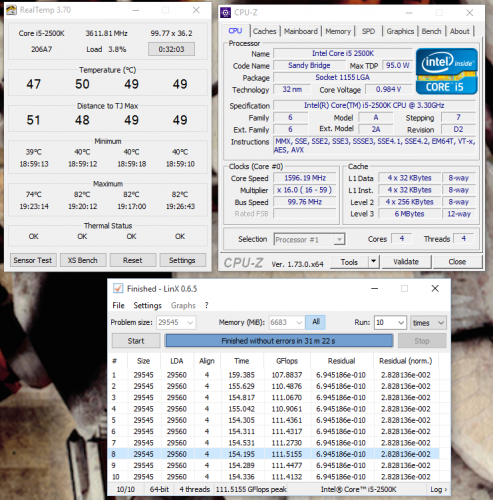
Task: Select the CPU tab in CPU-Z
Action: [x=235, y=31]
